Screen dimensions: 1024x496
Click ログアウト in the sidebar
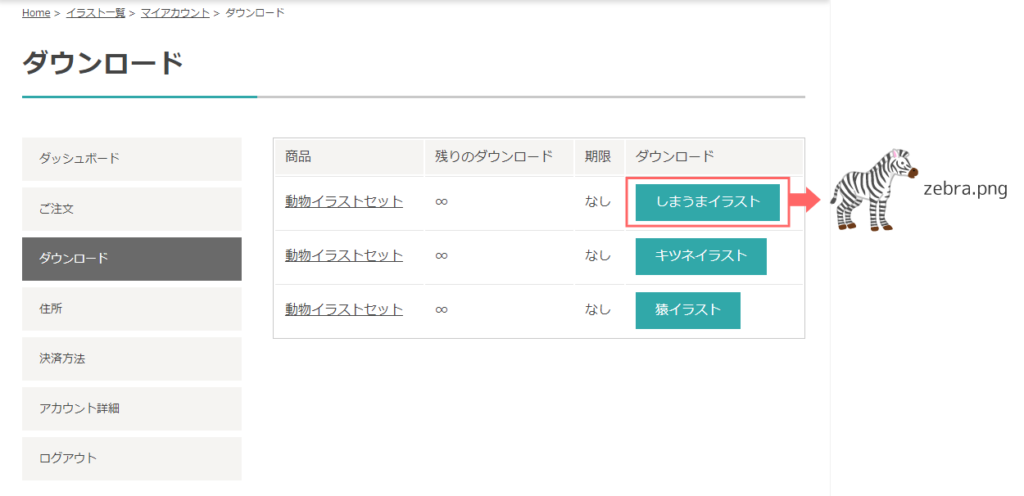[x=132, y=458]
